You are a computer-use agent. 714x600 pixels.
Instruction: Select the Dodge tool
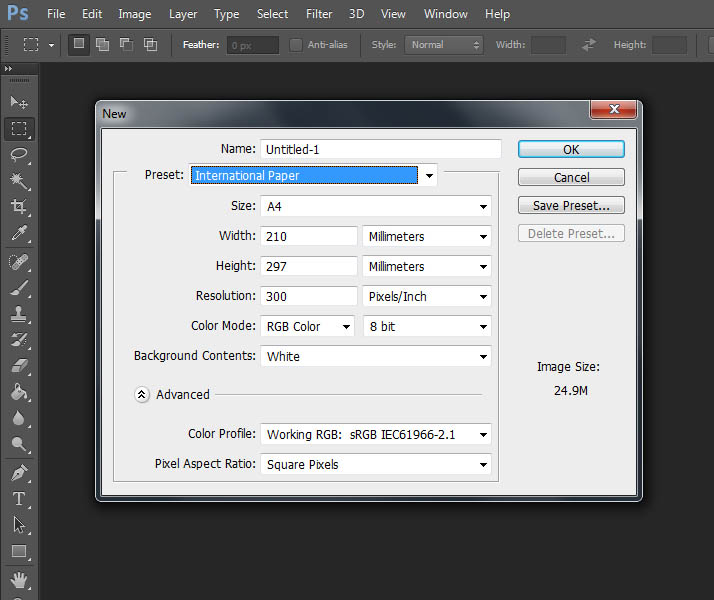tap(19, 444)
